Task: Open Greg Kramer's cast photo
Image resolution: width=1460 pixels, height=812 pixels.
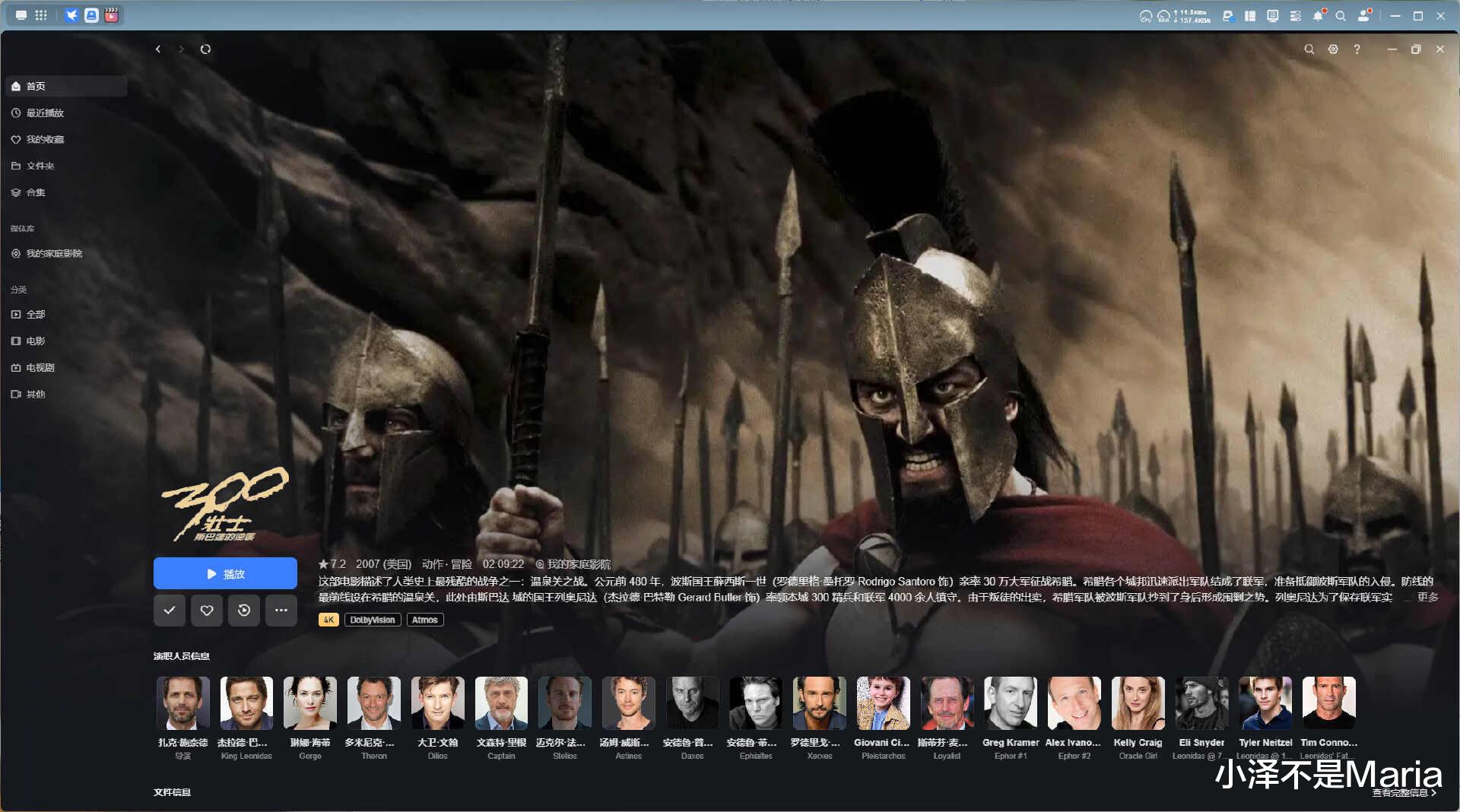Action: 1011,703
